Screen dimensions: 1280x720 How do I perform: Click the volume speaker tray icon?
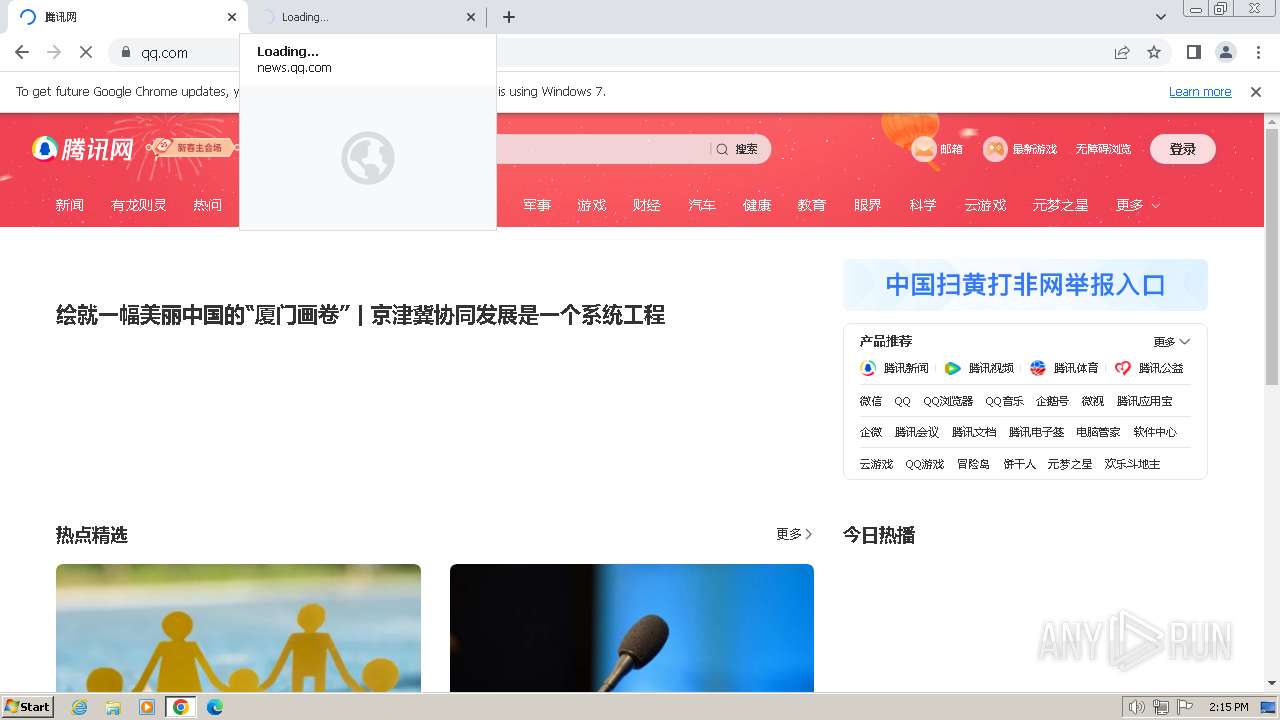[1136, 707]
